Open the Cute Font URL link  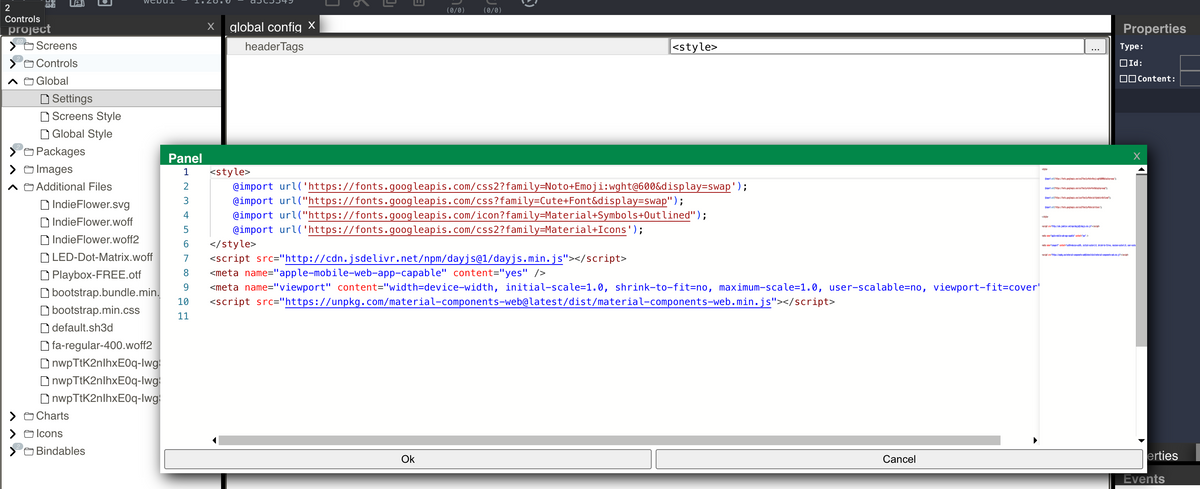click(x=487, y=200)
